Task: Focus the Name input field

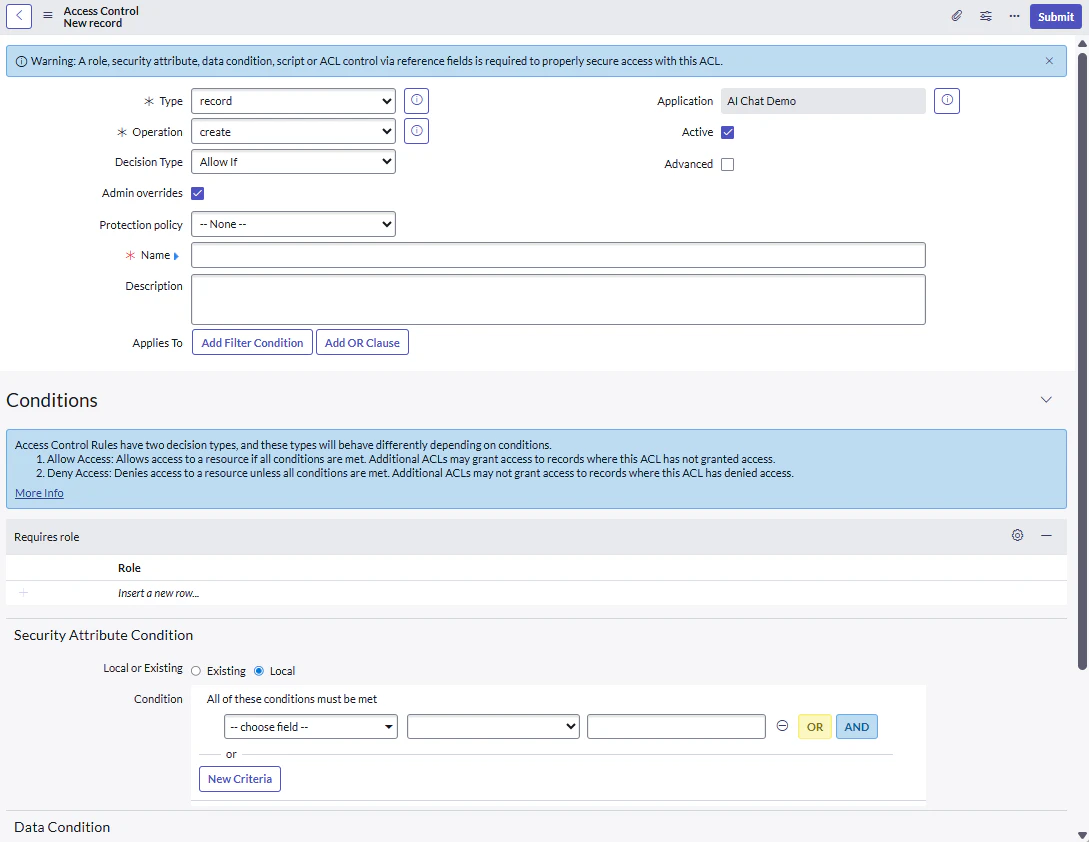Action: (x=558, y=255)
